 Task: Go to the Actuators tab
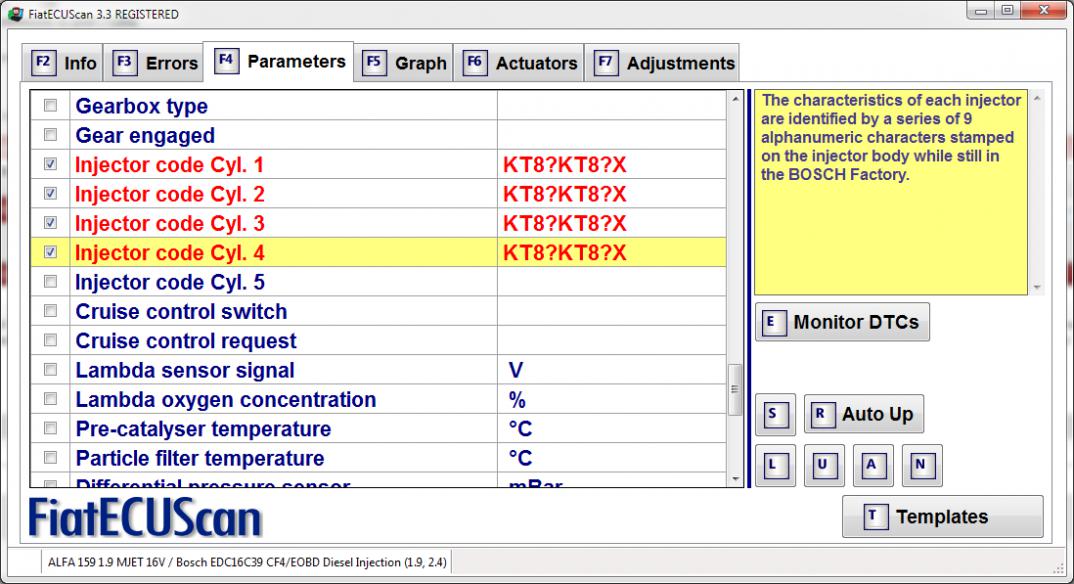(519, 63)
